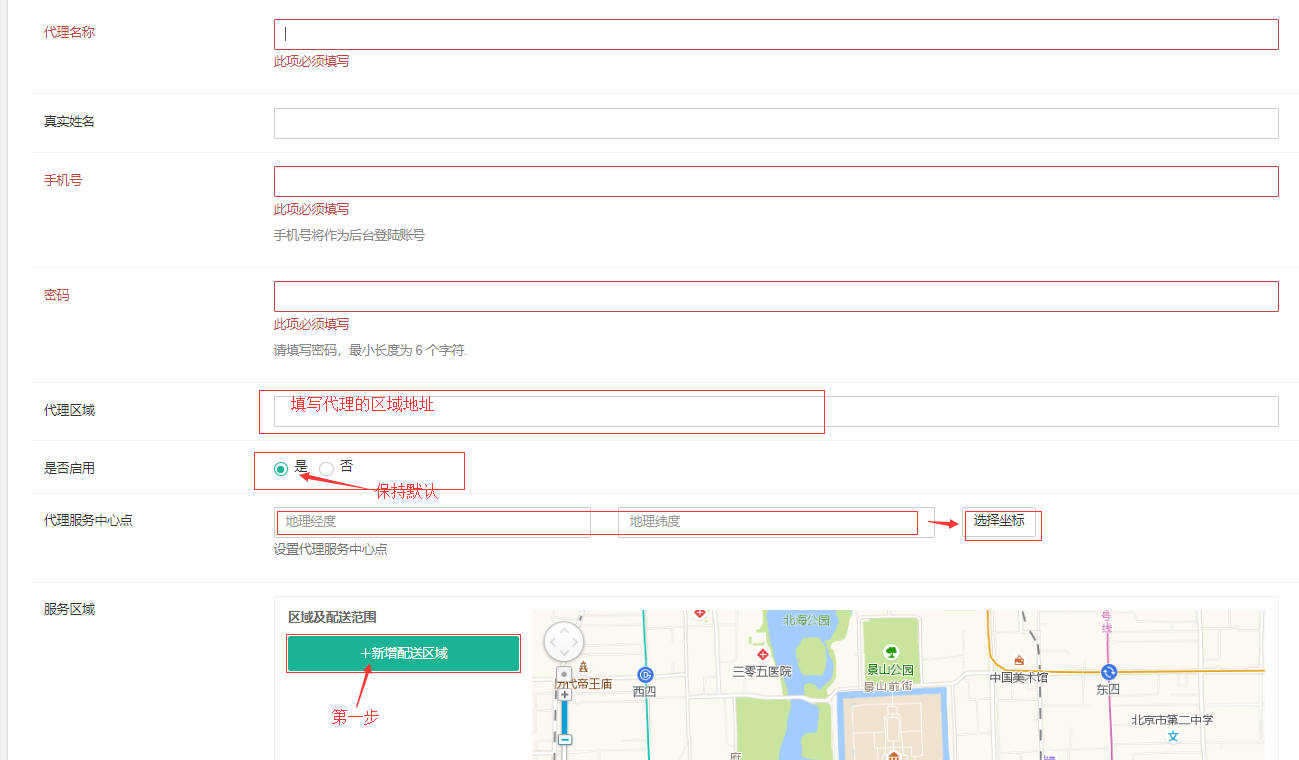Click the 景山前街 street label on map
This screenshot has width=1299, height=760.
tap(888, 687)
